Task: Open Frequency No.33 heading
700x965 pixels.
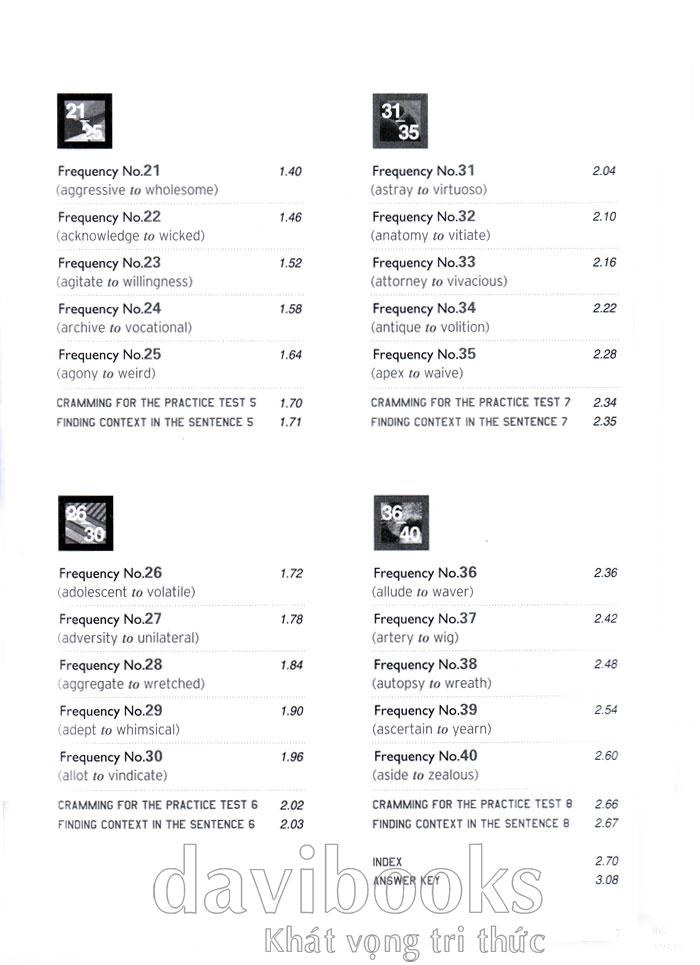Action: click(424, 263)
